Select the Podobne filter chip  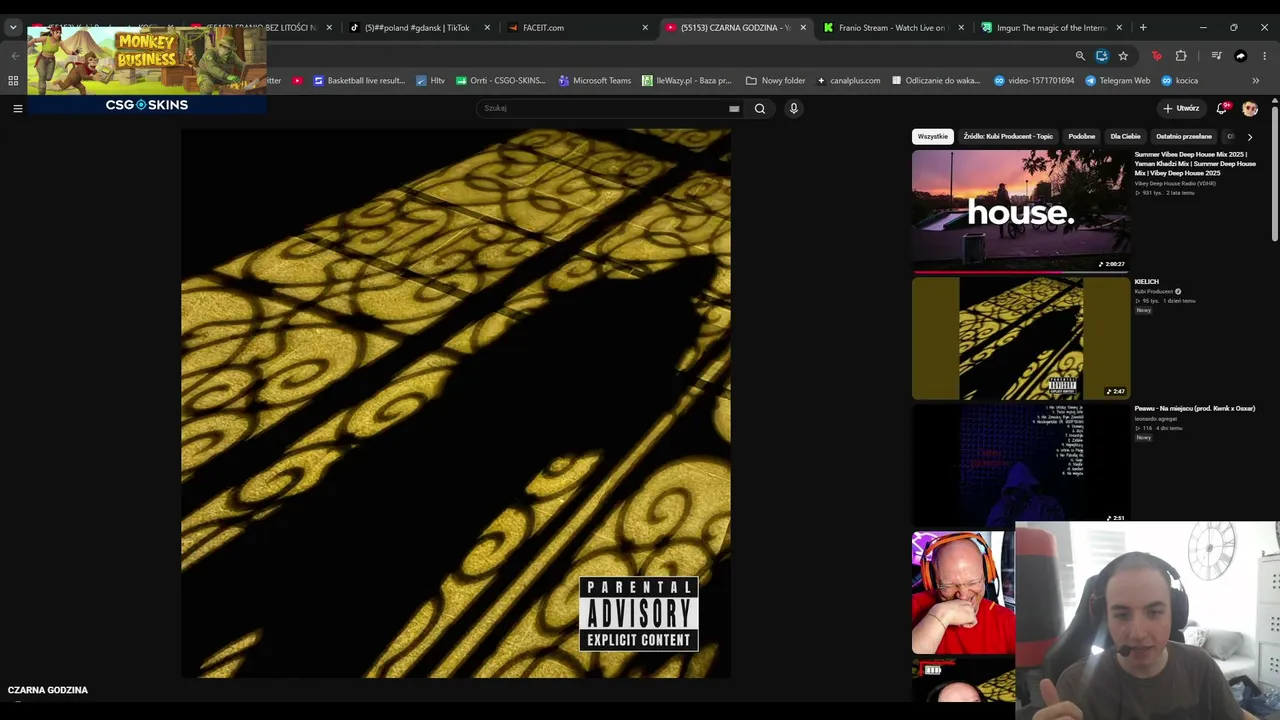tap(1081, 136)
